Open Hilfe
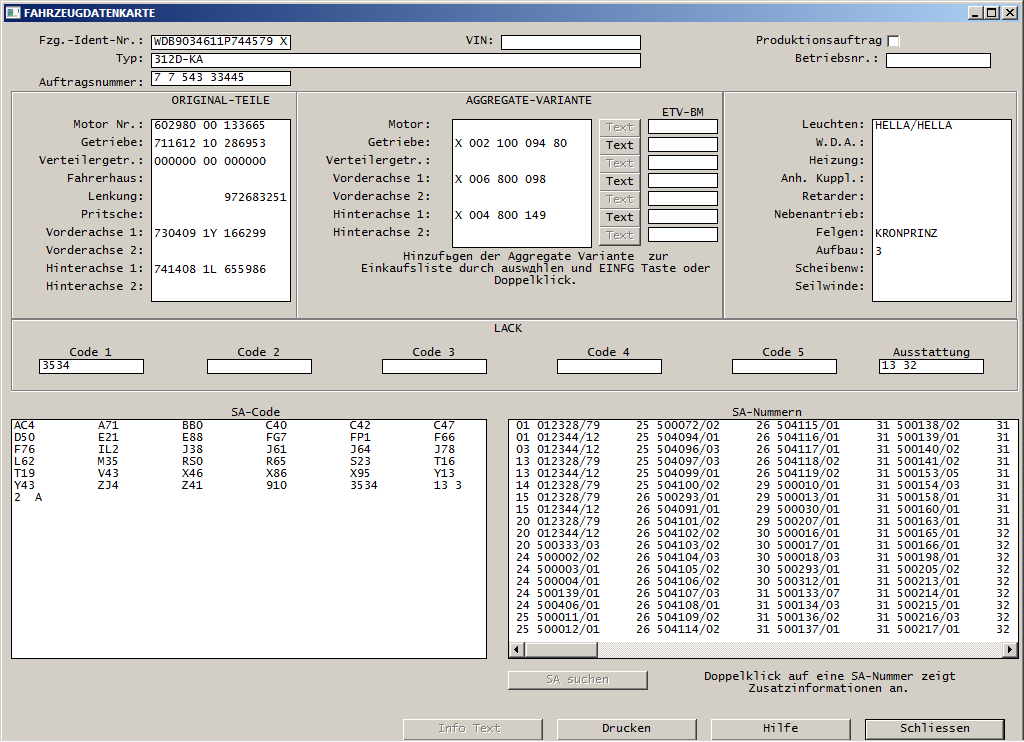This screenshot has height=742, width=1024. click(780, 728)
